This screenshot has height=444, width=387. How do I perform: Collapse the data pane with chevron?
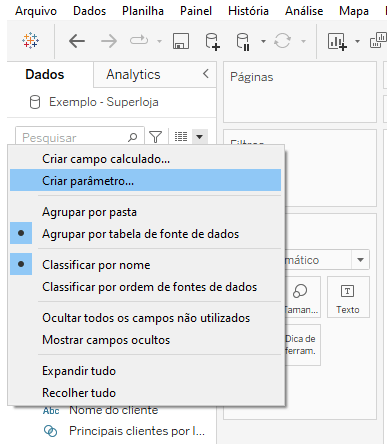(x=206, y=74)
